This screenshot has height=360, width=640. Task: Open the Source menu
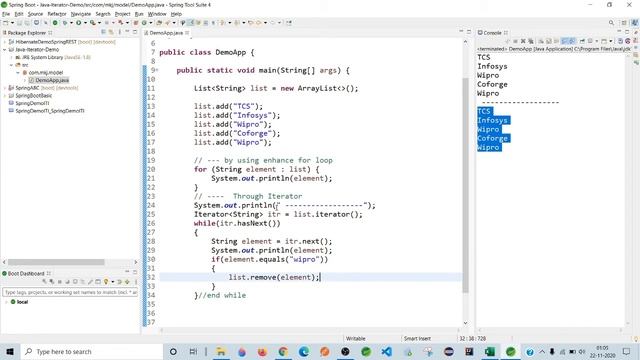[x=35, y=14]
